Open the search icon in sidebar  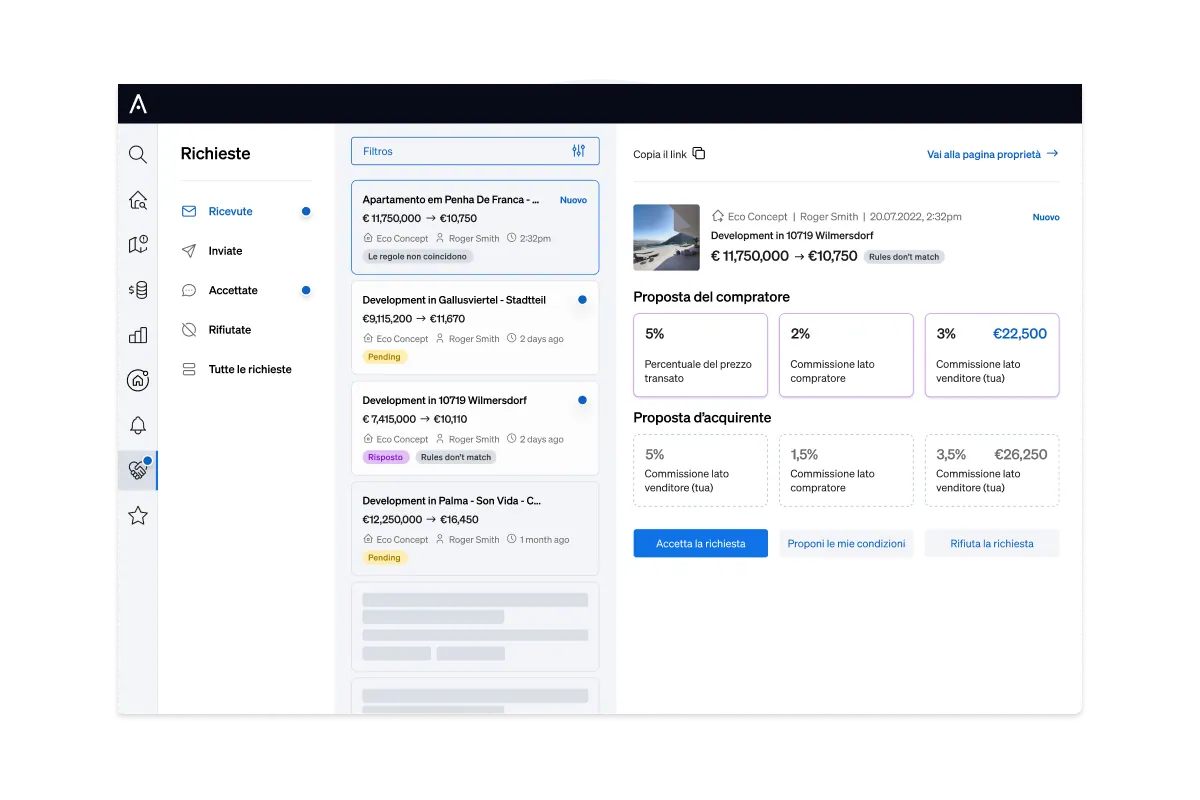[138, 154]
